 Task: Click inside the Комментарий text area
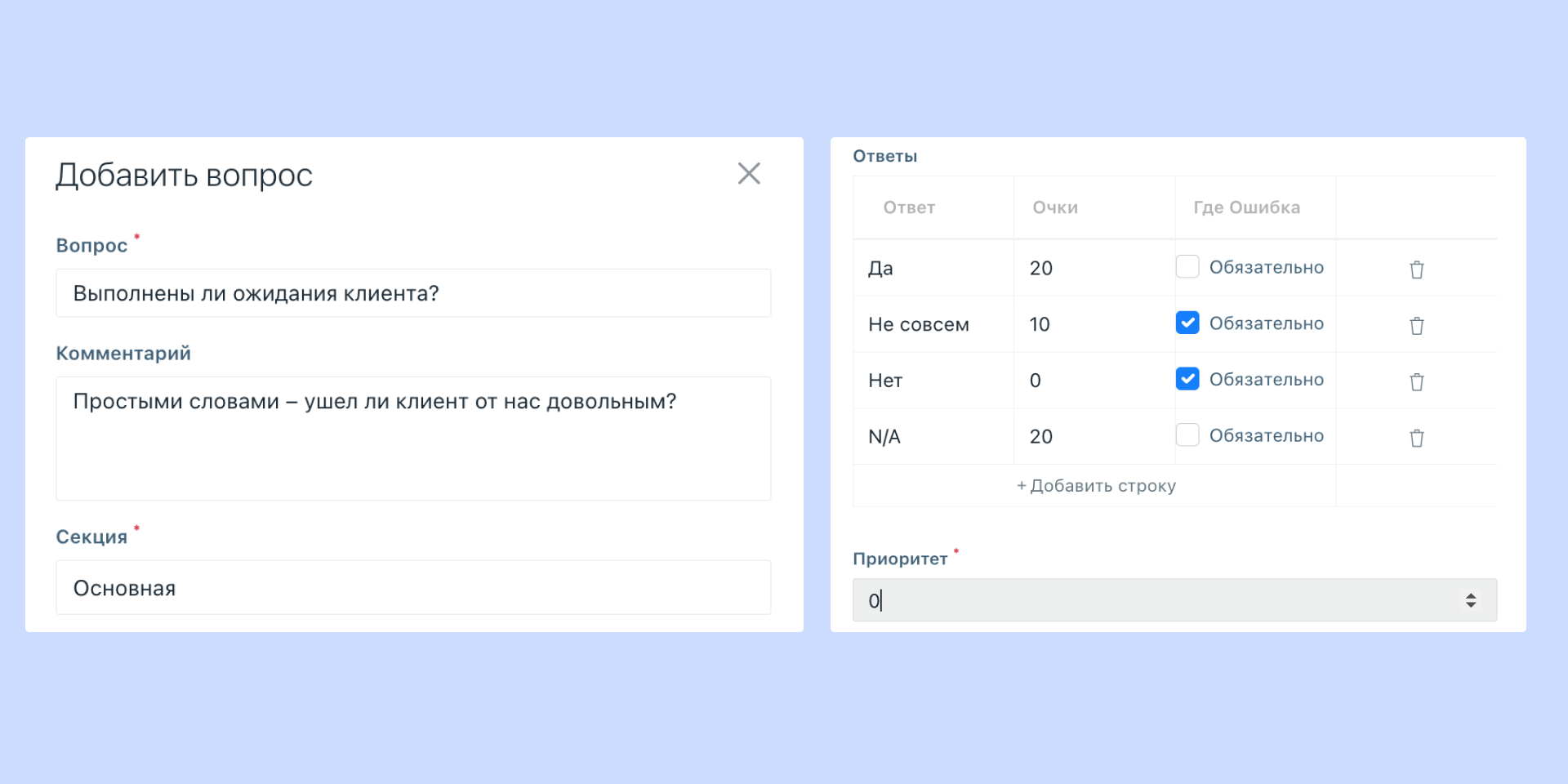point(413,439)
